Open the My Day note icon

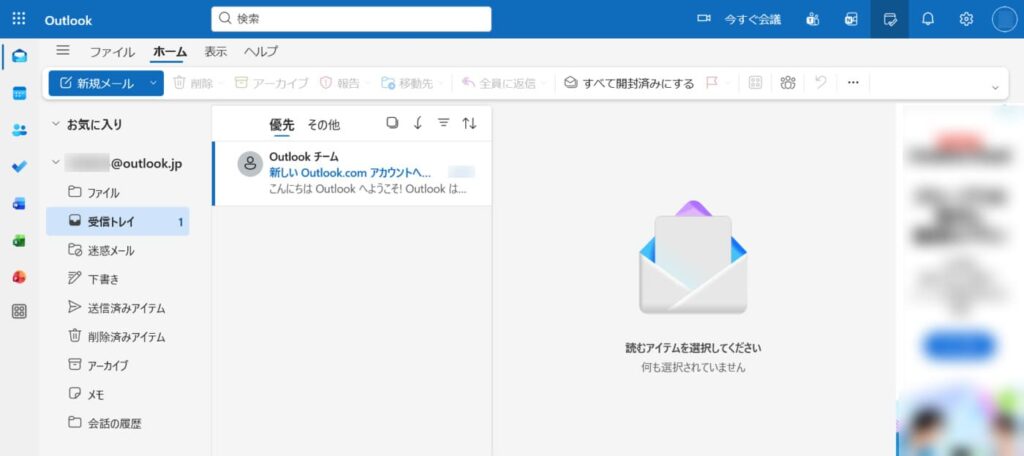point(889,19)
